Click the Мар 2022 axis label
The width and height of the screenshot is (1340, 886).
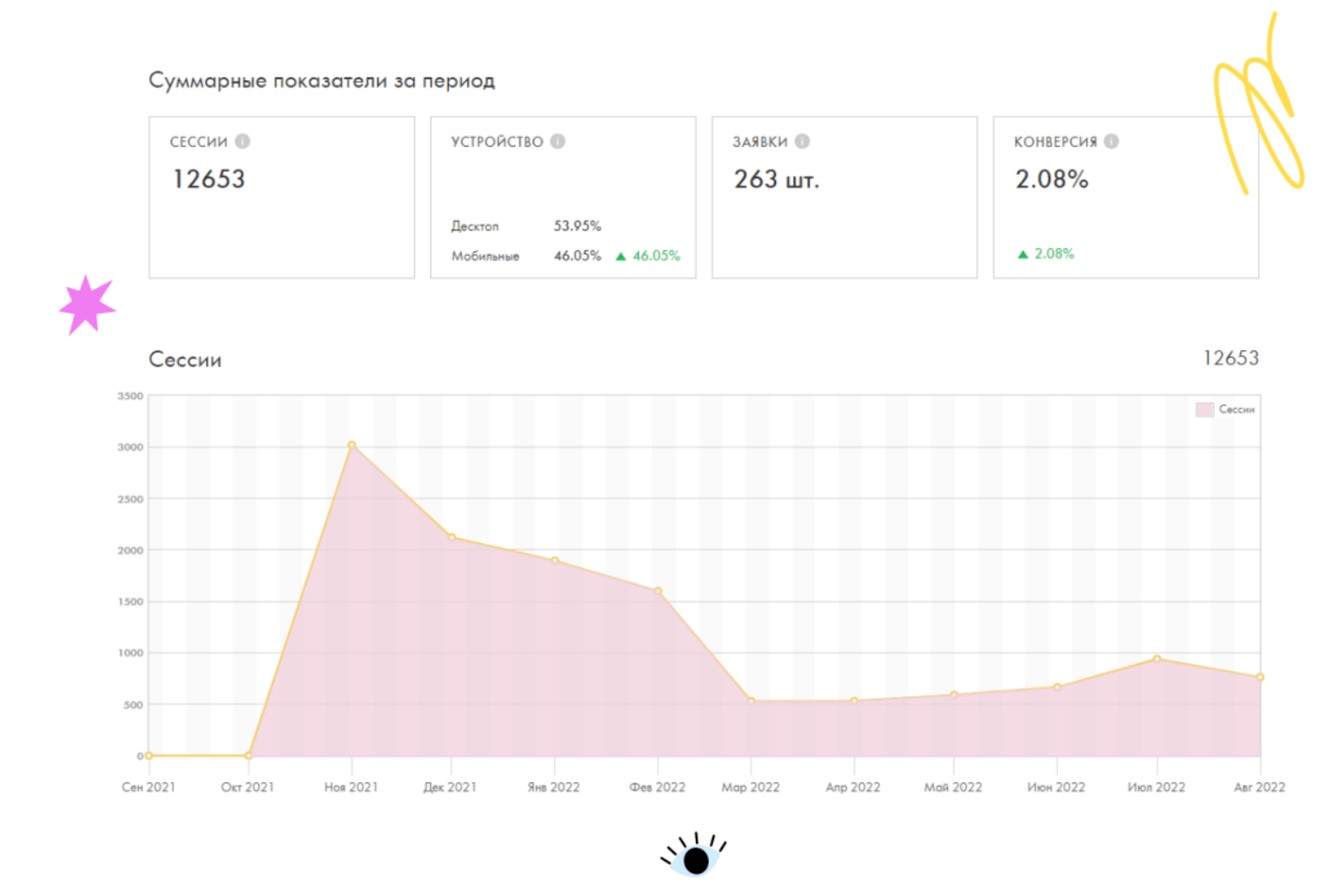[751, 788]
